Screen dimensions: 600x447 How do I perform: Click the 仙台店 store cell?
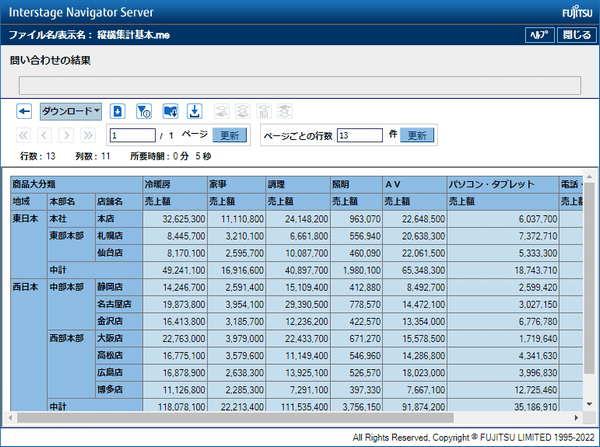119,253
